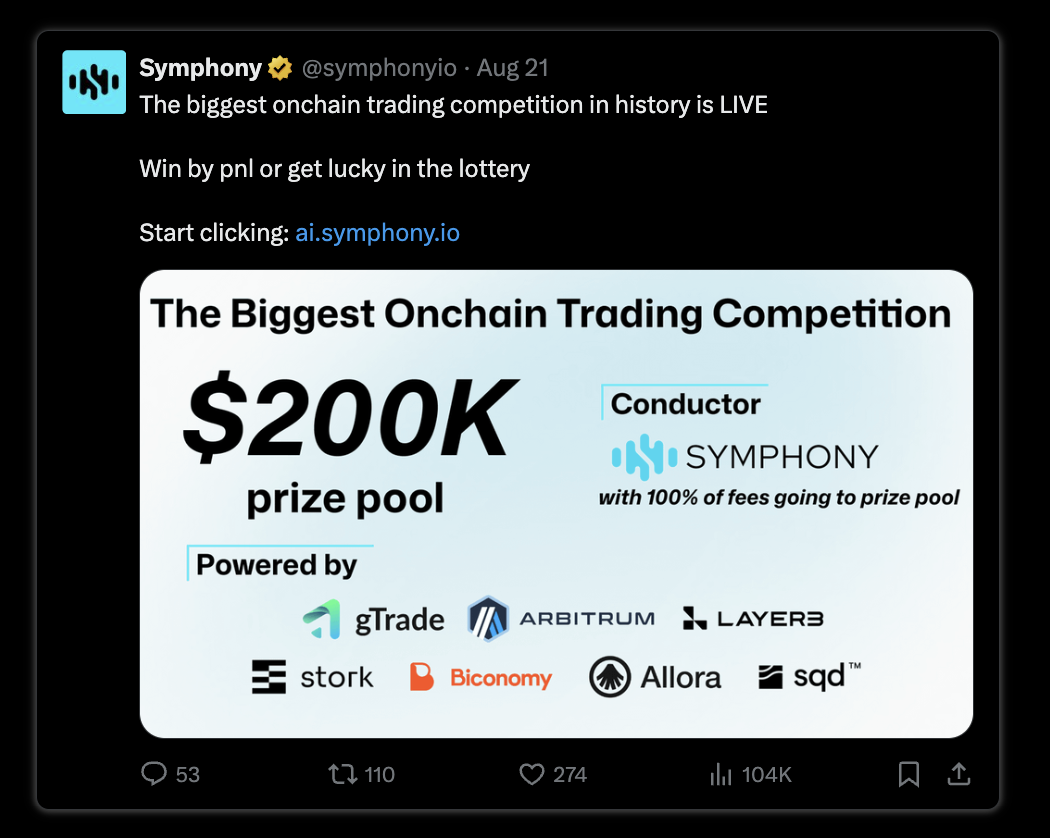Like the tweet with the heart icon
Image resolution: width=1050 pixels, height=838 pixels.
(x=532, y=774)
